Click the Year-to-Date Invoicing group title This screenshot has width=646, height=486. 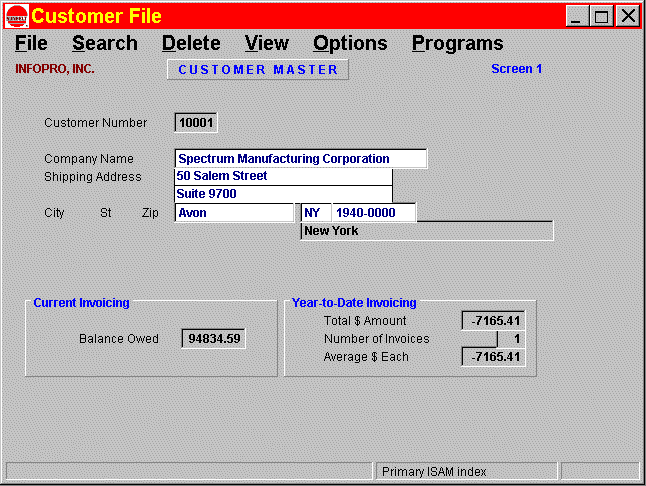(x=354, y=303)
